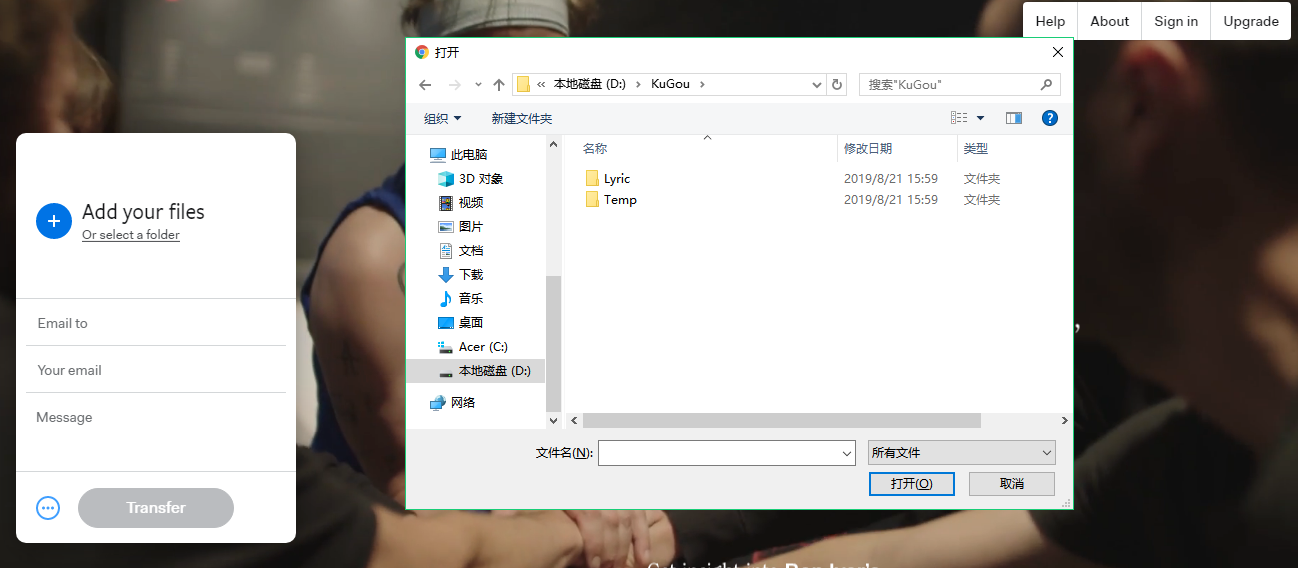Click the Or select a folder link
The image size is (1298, 568).
(131, 235)
